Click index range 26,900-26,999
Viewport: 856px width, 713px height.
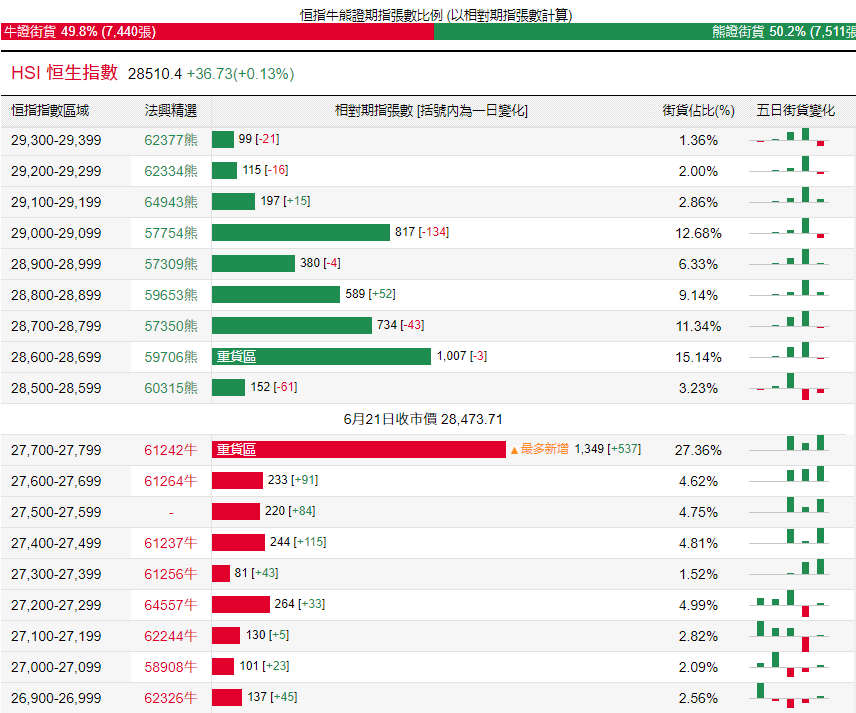click(x=56, y=698)
